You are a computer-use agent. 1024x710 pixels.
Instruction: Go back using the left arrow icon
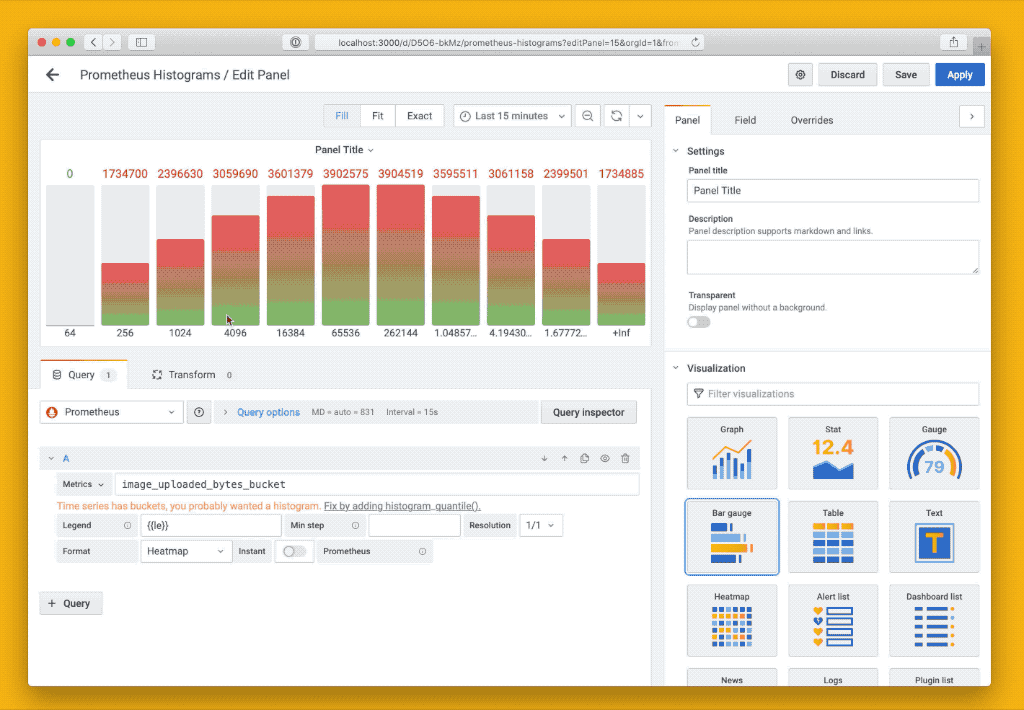click(52, 74)
